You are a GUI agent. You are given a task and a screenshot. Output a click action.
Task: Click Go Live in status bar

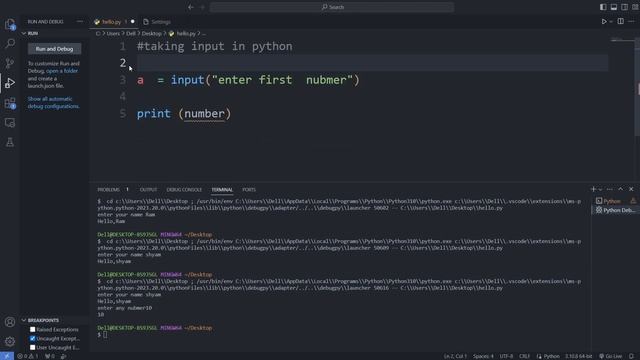tap(611, 356)
